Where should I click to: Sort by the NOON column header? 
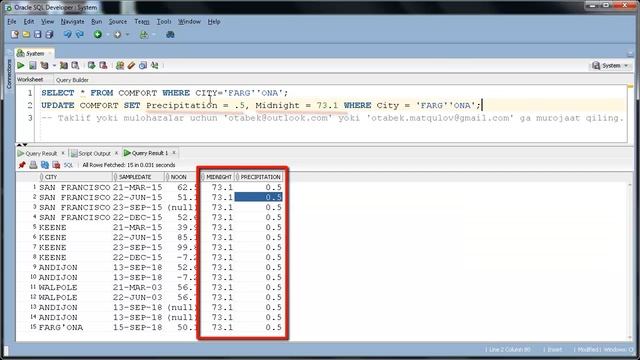tap(181, 177)
